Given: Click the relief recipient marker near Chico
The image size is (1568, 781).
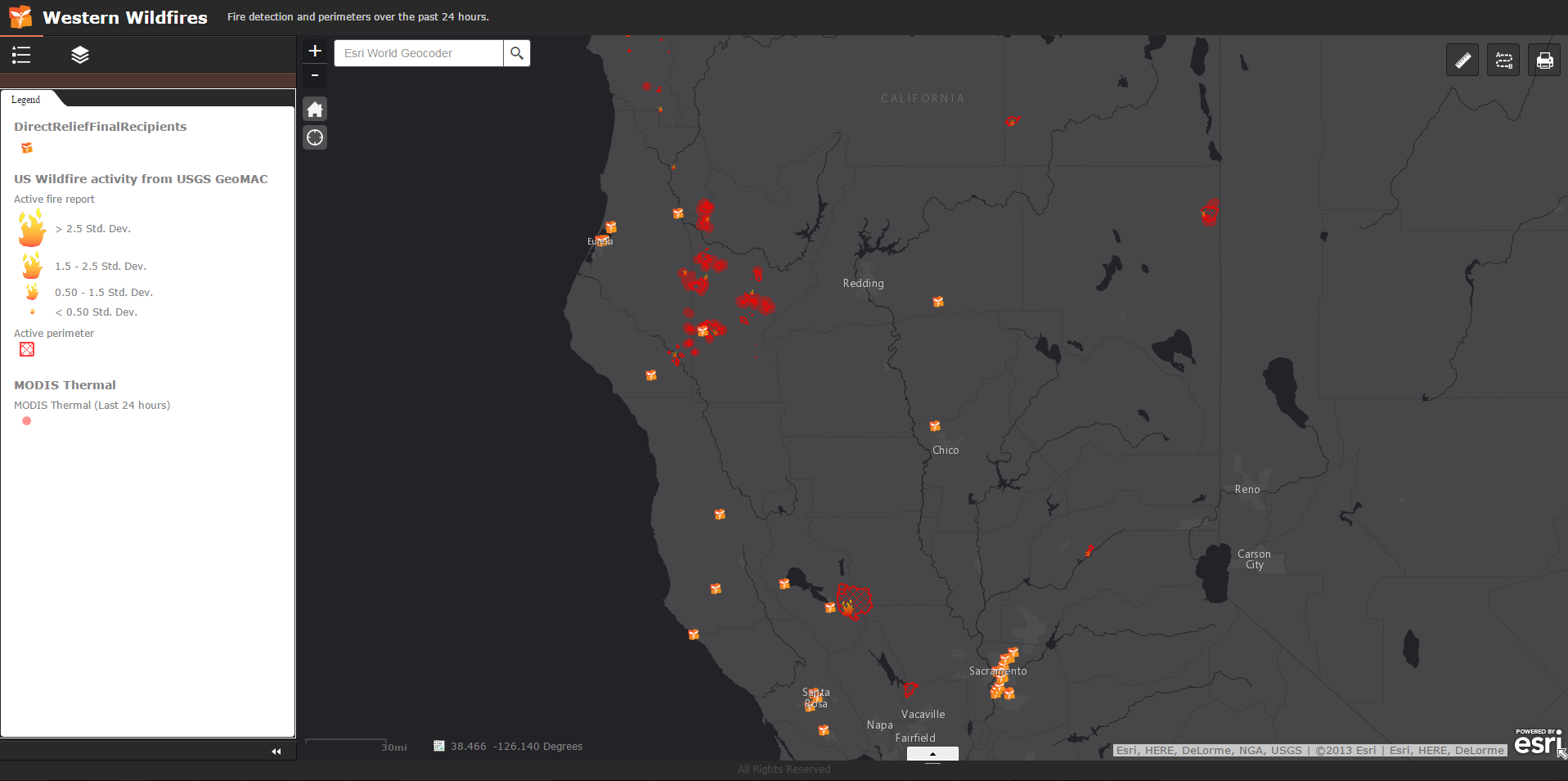Looking at the screenshot, I should click(935, 426).
